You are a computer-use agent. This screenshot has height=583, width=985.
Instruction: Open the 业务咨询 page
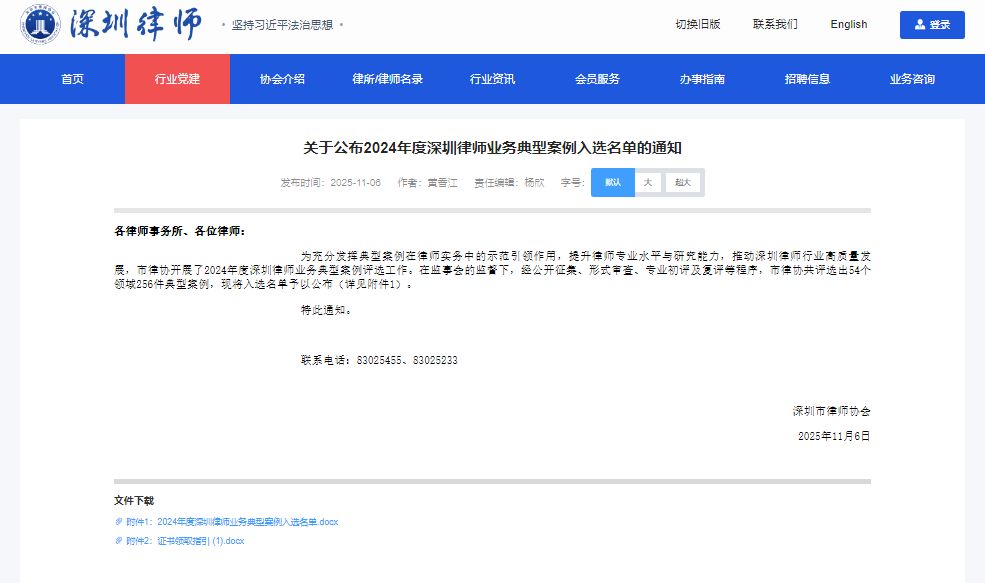(x=912, y=79)
